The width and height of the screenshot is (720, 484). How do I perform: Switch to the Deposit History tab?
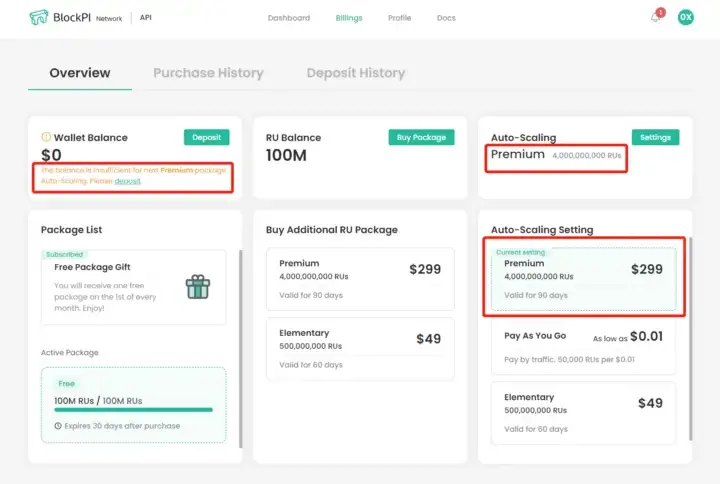pyautogui.click(x=356, y=73)
